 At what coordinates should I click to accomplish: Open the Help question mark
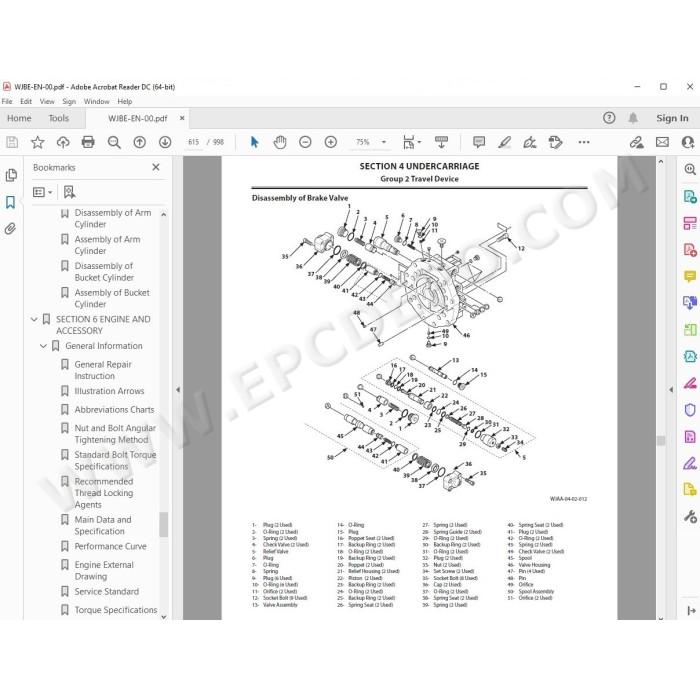coord(609,118)
